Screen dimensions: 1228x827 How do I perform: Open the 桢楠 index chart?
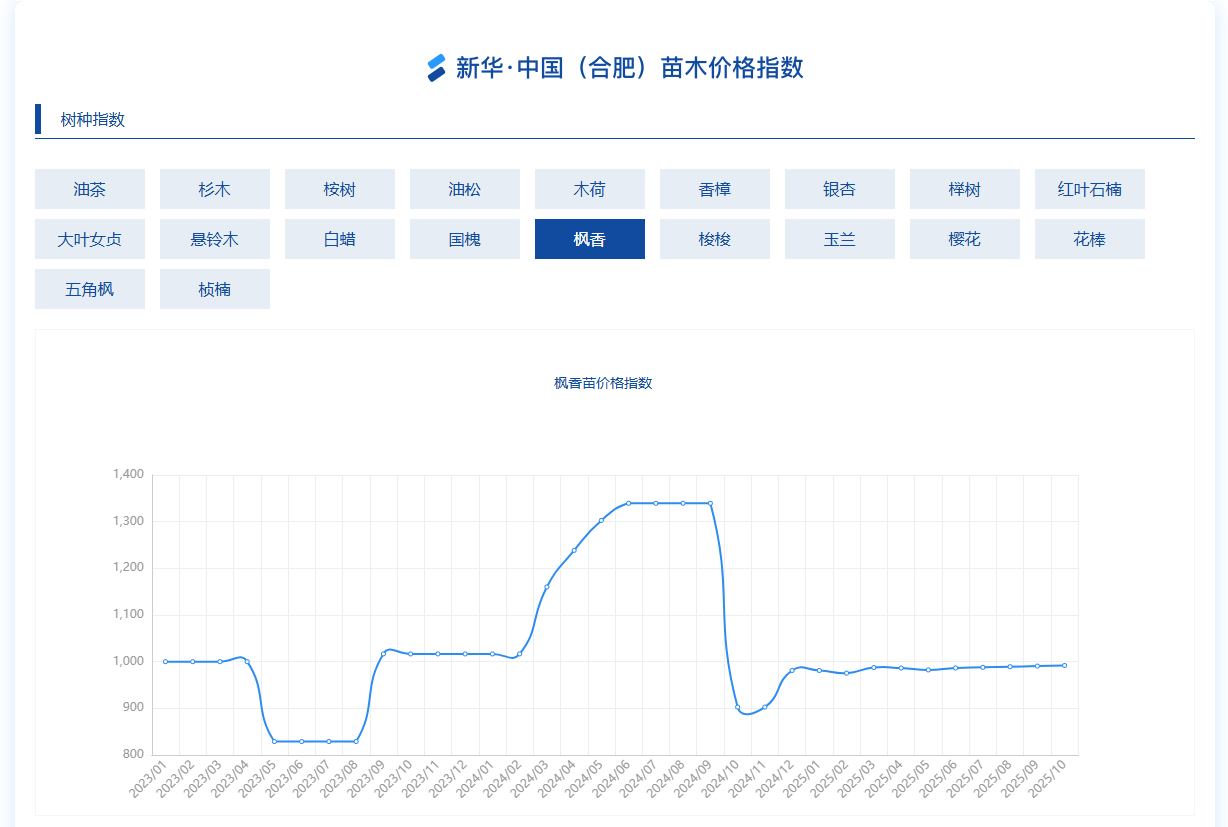coord(215,289)
